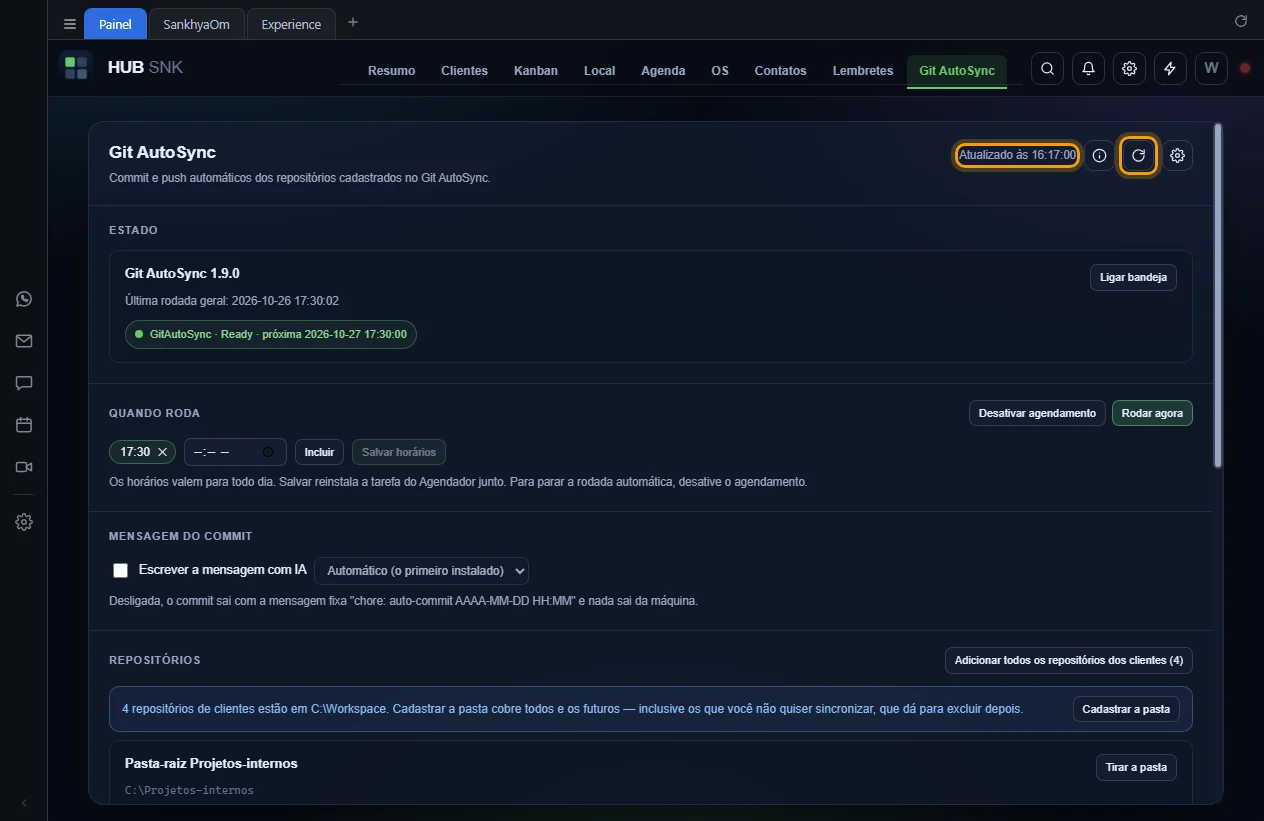Open the Kanban menu item
The height and width of the screenshot is (821, 1264).
(x=536, y=71)
